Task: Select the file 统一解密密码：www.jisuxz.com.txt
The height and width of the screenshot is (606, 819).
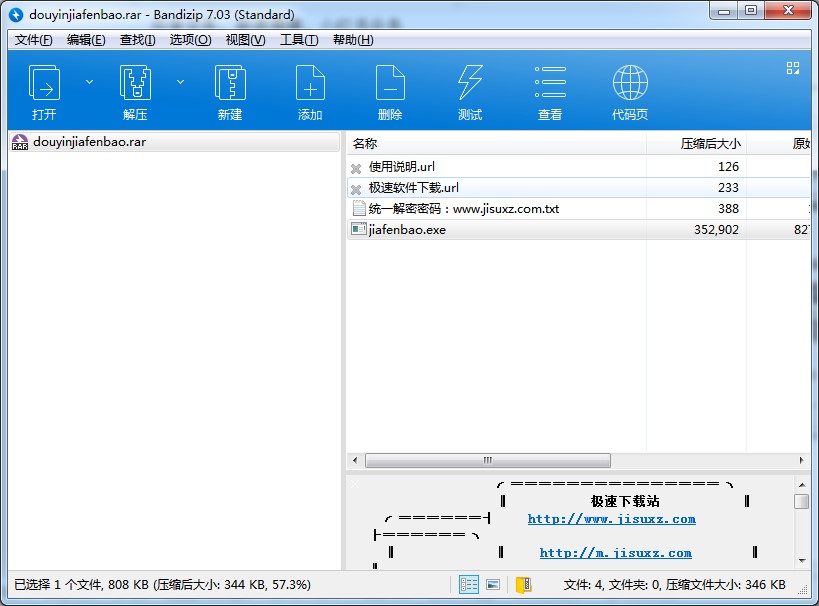Action: click(x=464, y=209)
